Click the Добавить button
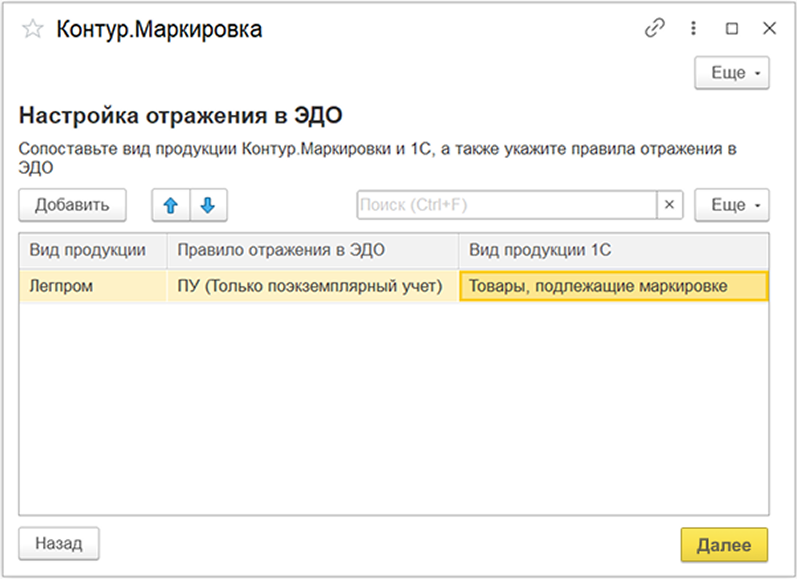The width and height of the screenshot is (797, 579). pyautogui.click(x=72, y=205)
